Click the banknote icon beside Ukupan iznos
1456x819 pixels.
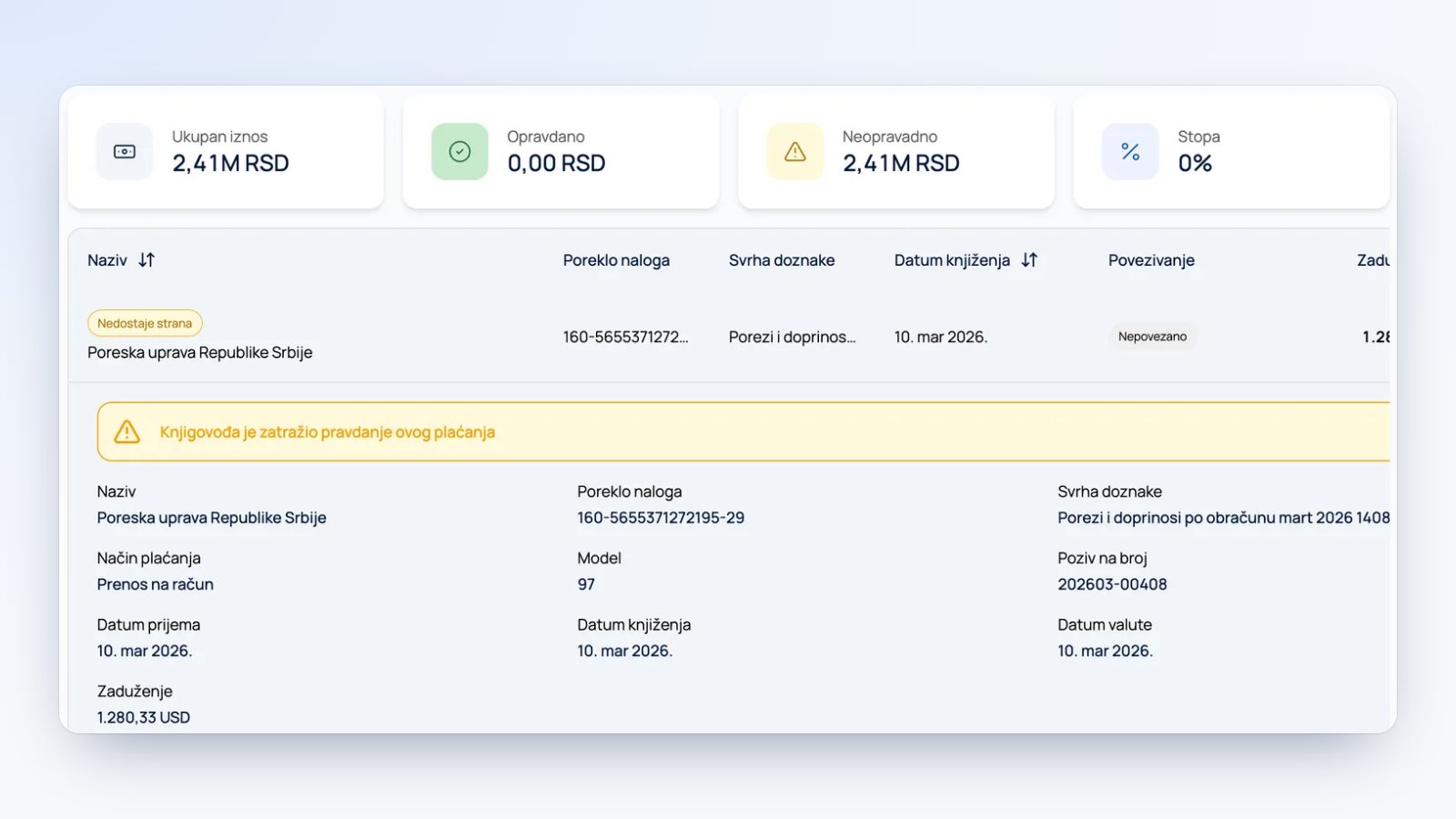point(125,151)
